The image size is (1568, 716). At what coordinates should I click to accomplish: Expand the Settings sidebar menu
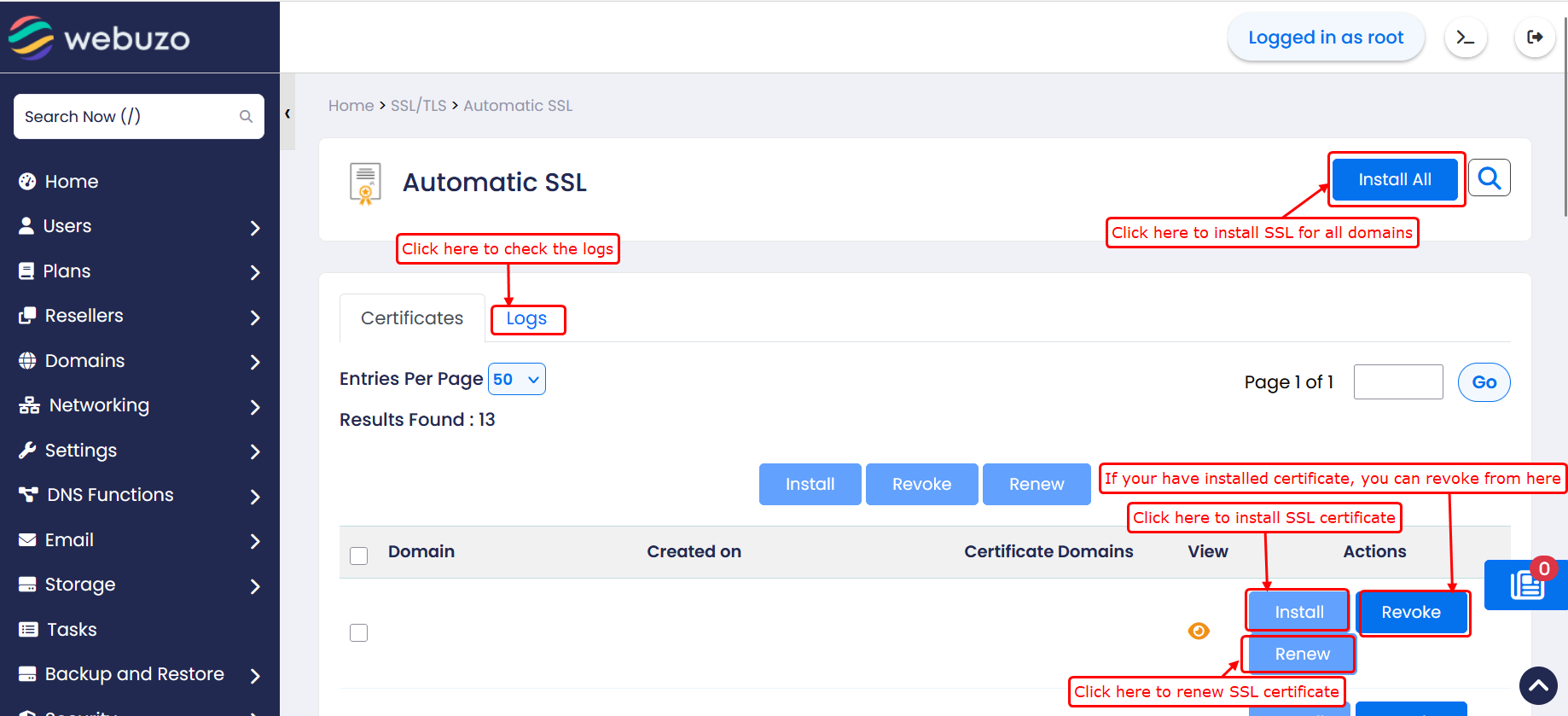coord(139,451)
